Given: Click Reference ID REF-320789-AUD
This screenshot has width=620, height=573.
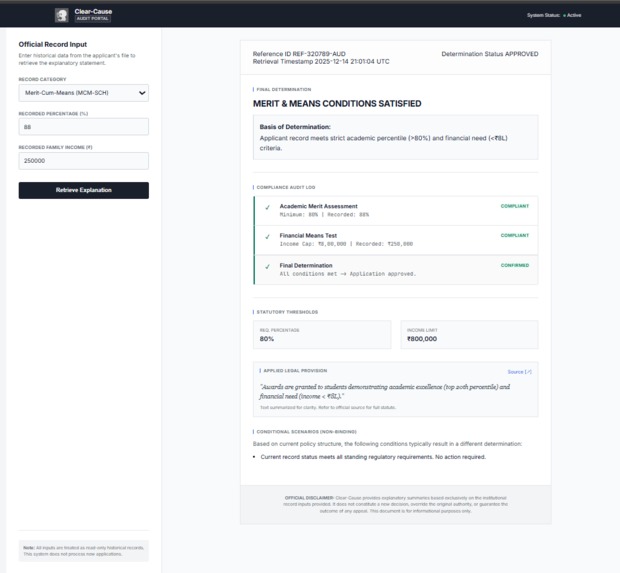Looking at the screenshot, I should (x=299, y=54).
